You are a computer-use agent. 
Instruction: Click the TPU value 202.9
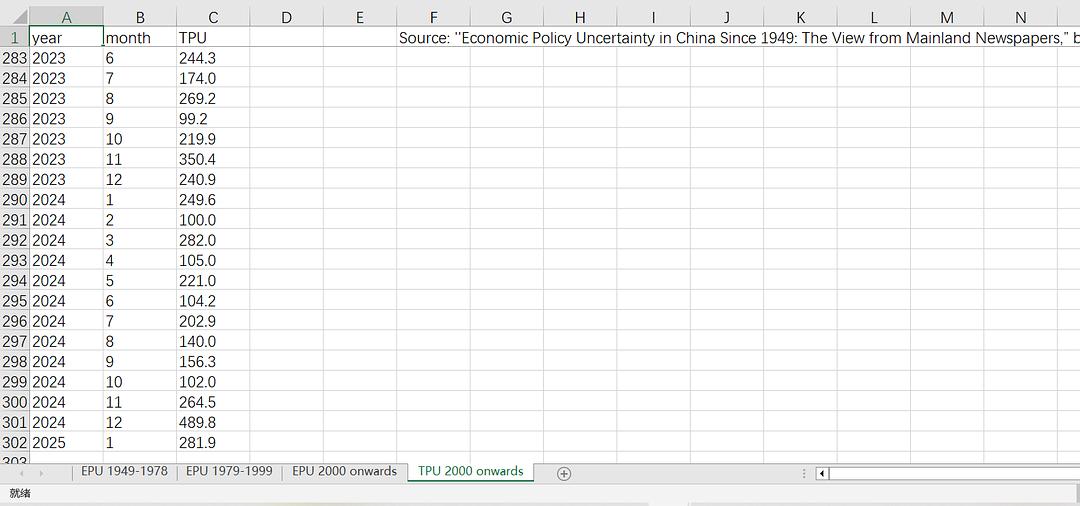tap(213, 321)
